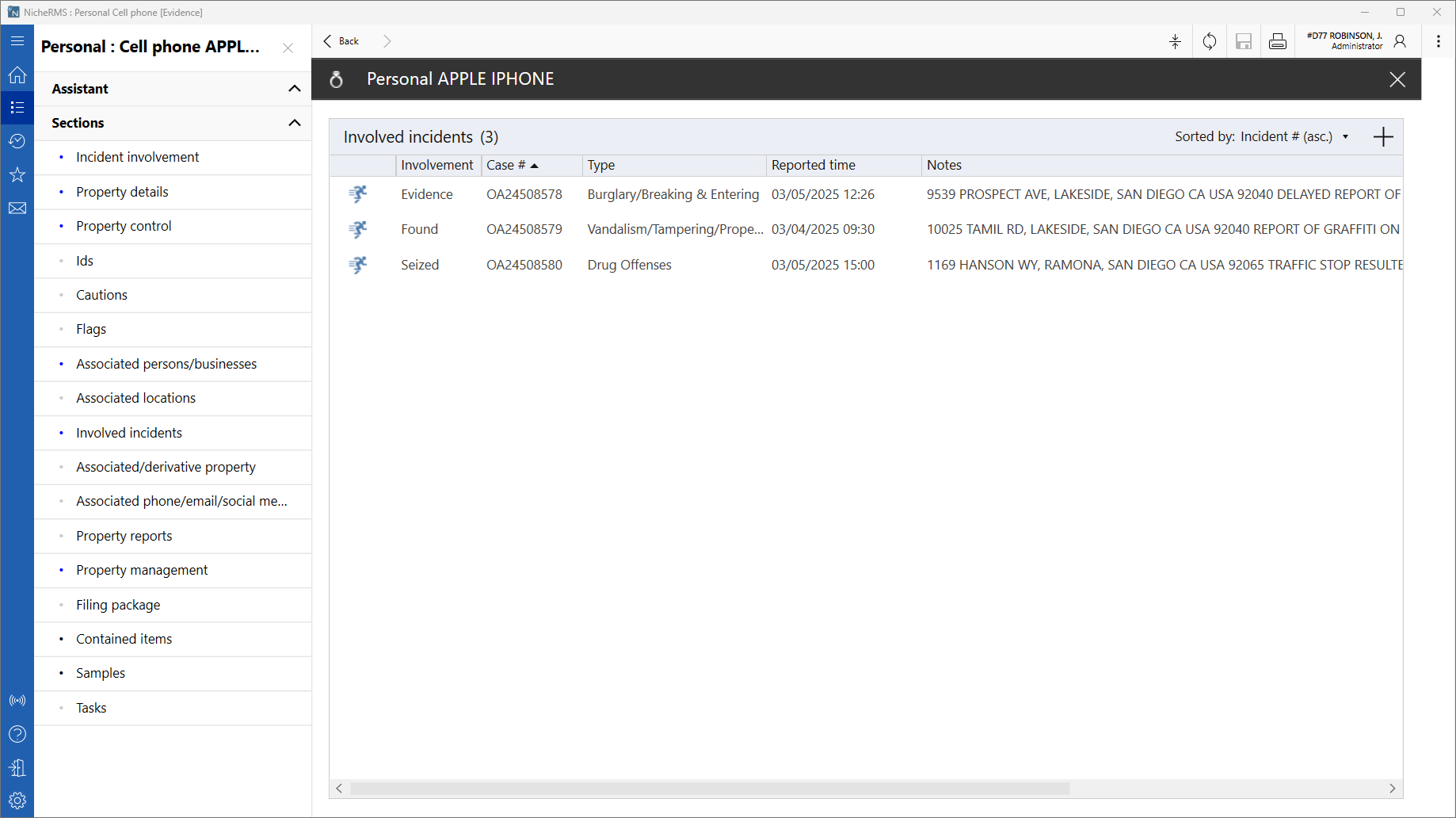This screenshot has height=818, width=1456.
Task: Add a new involved incident with the plus button
Action: click(1383, 136)
